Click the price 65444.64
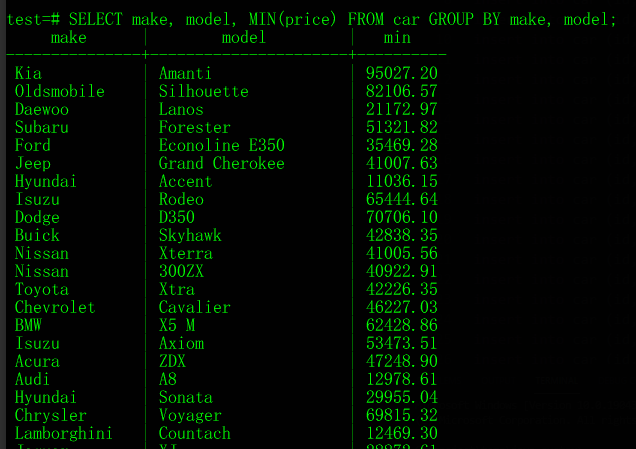The image size is (636, 449). (402, 199)
